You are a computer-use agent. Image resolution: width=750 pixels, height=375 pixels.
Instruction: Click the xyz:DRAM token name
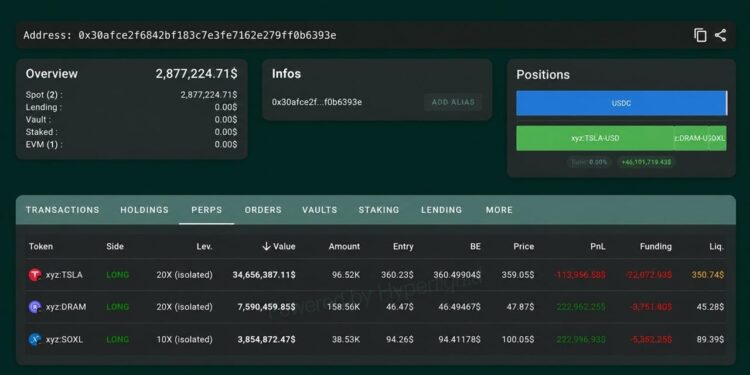click(66, 307)
